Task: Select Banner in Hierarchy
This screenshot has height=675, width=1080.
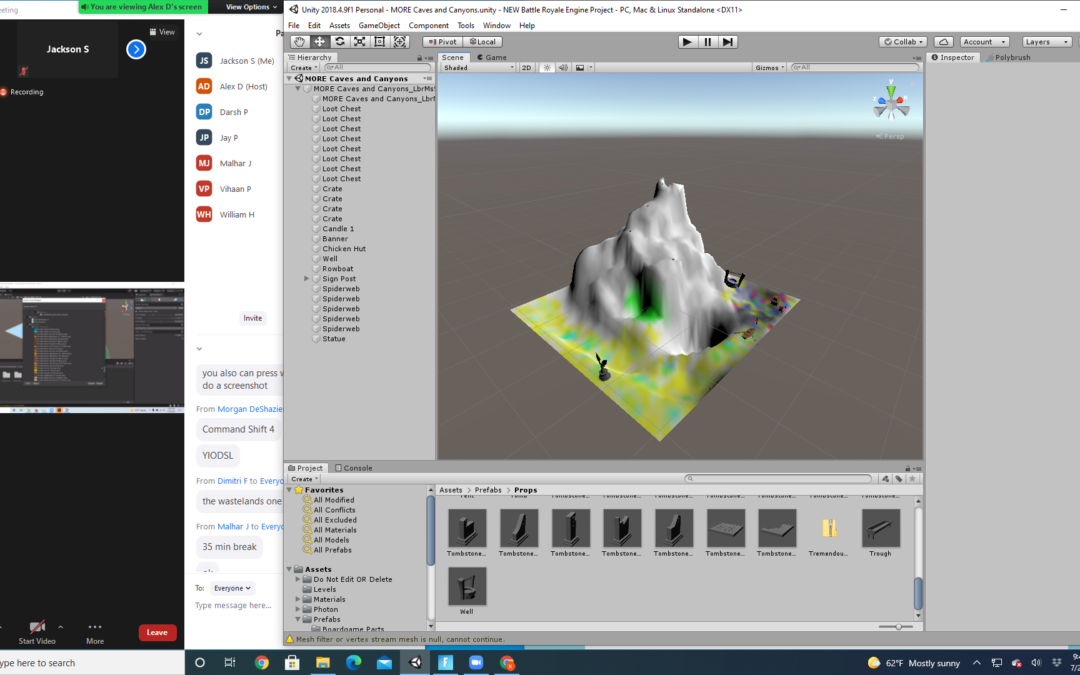Action: click(335, 239)
